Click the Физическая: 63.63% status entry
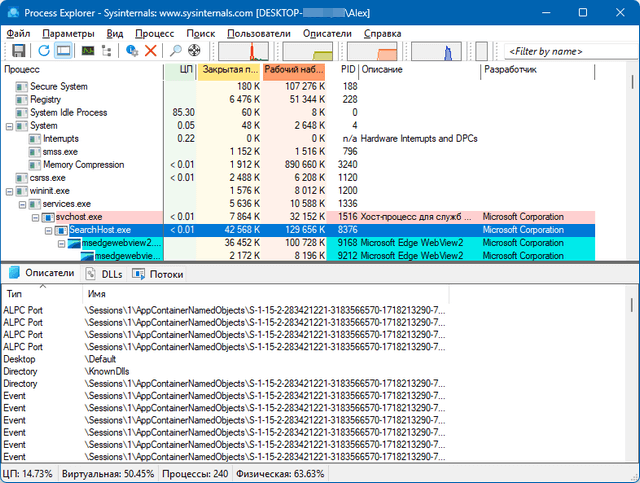640x483 pixels. coord(280,474)
